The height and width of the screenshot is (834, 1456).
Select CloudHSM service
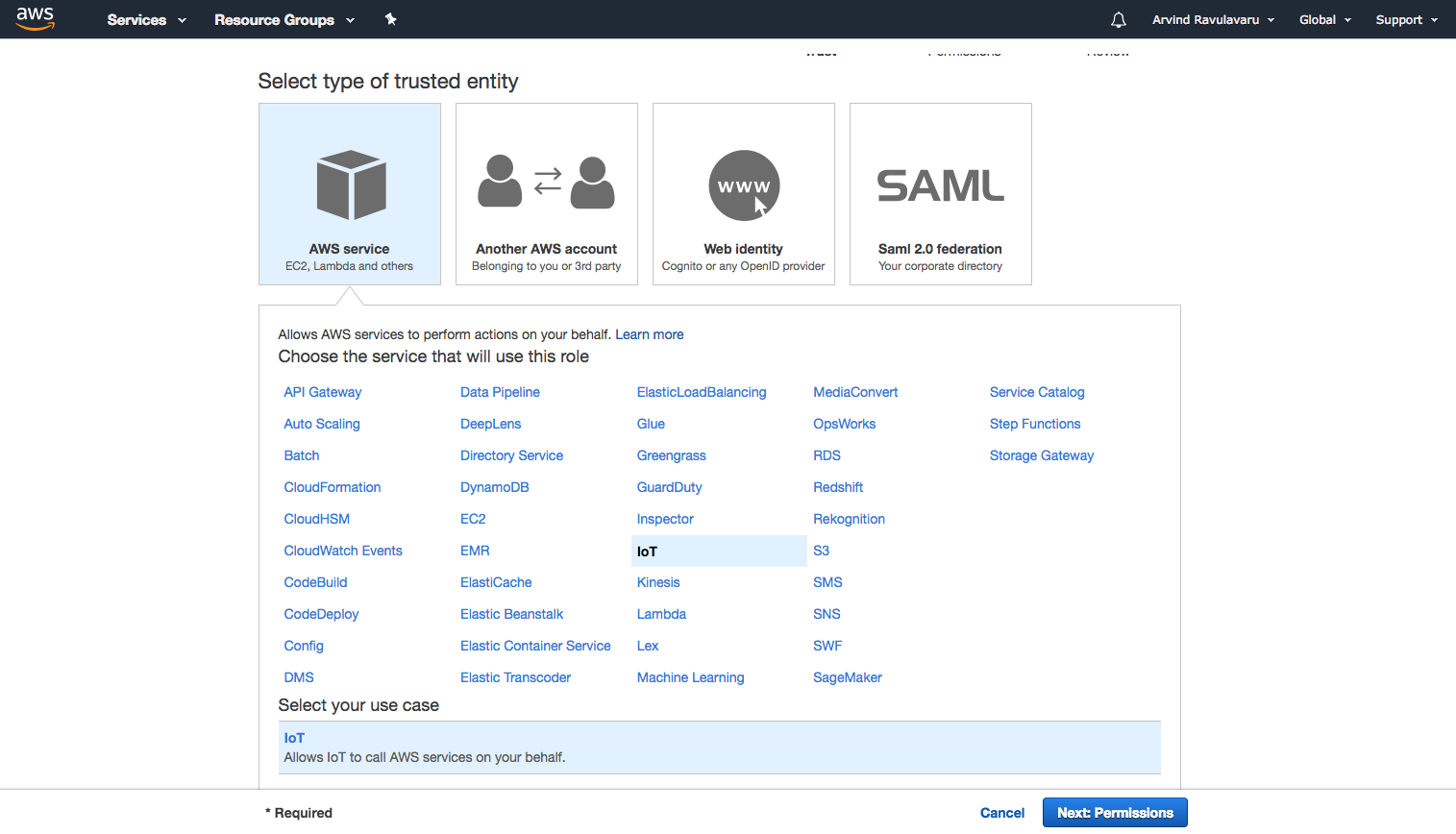(317, 519)
